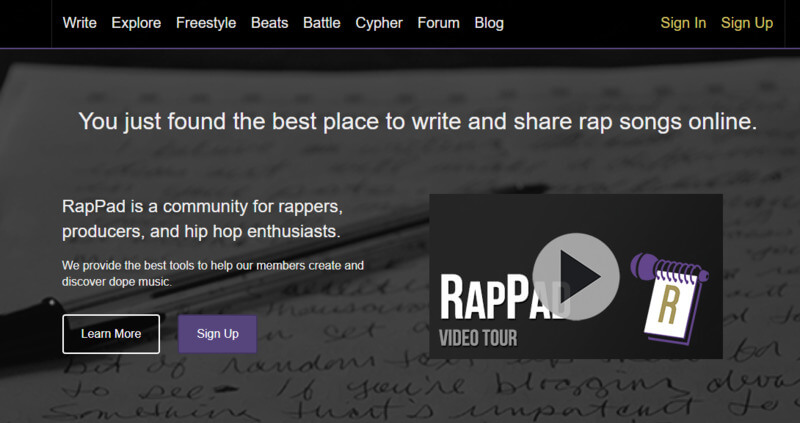Click the RapPad community description text

pyautogui.click(x=202, y=219)
